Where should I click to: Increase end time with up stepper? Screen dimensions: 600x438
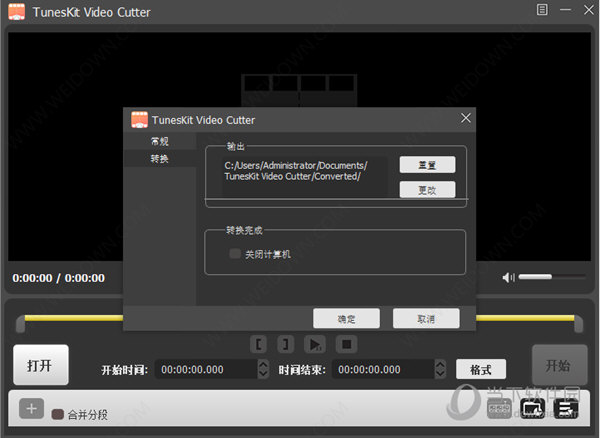(440, 365)
